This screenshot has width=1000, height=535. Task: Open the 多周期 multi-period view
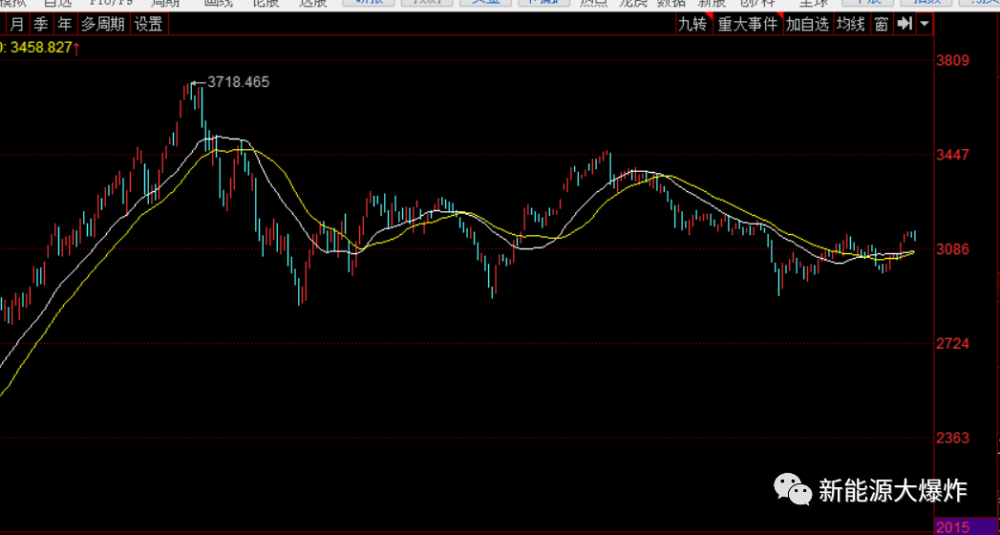(103, 25)
